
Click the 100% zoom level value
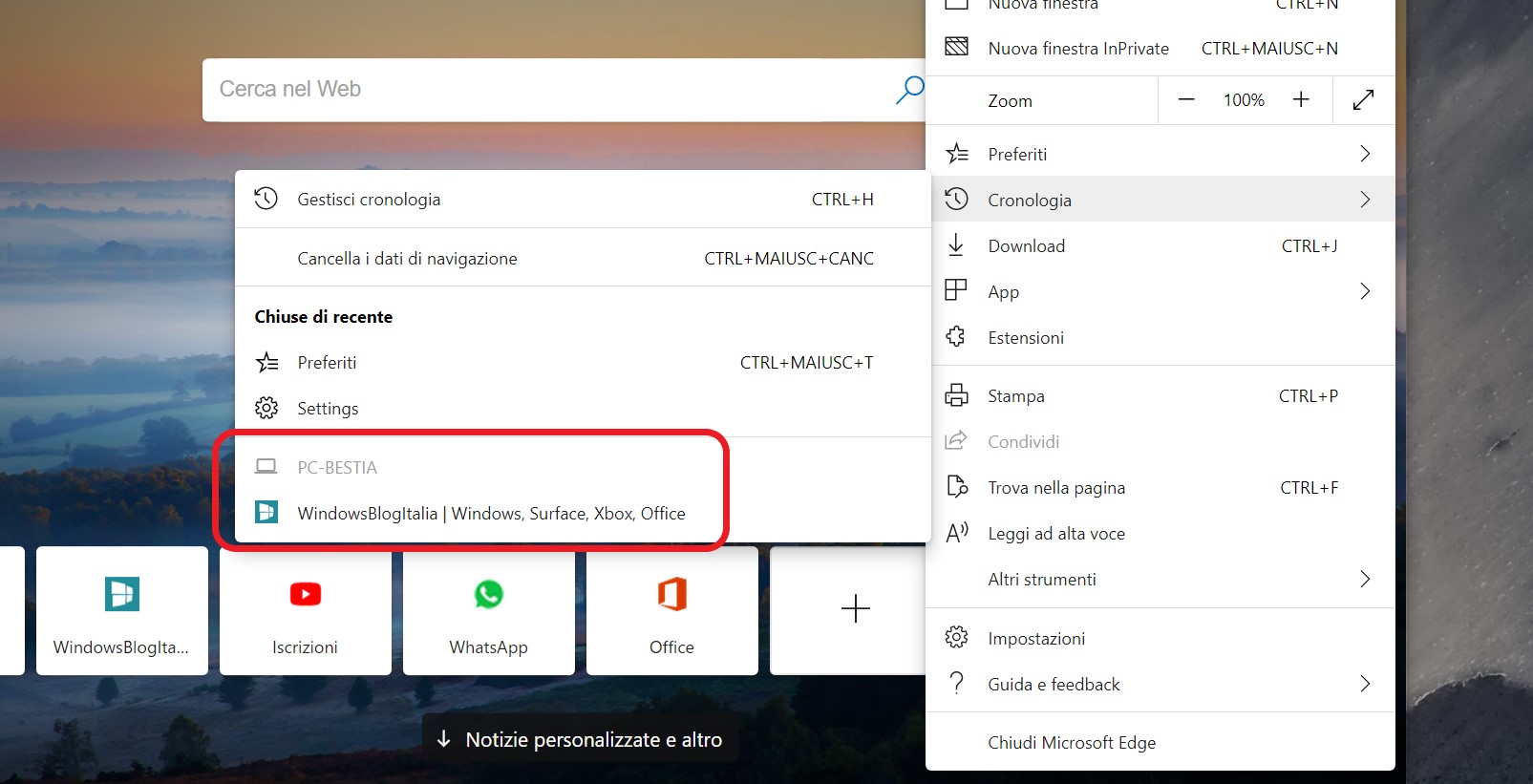click(1244, 99)
